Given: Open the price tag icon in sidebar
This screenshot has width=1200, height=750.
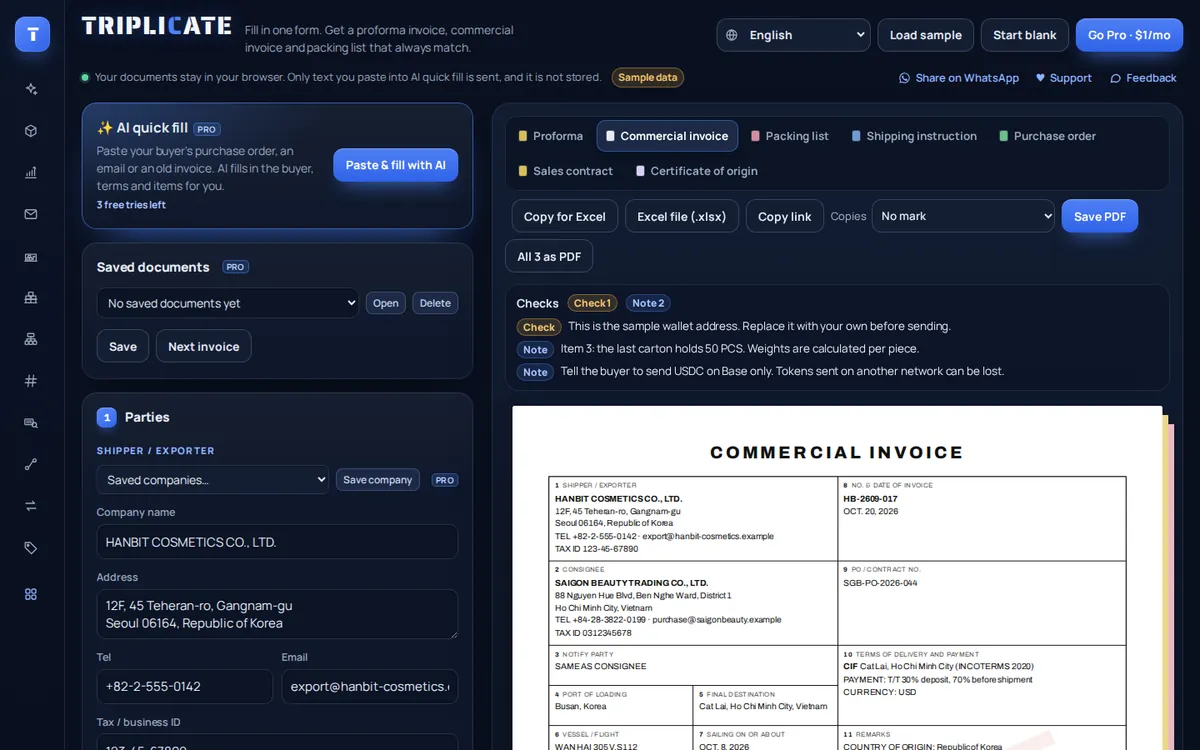Looking at the screenshot, I should point(31,548).
